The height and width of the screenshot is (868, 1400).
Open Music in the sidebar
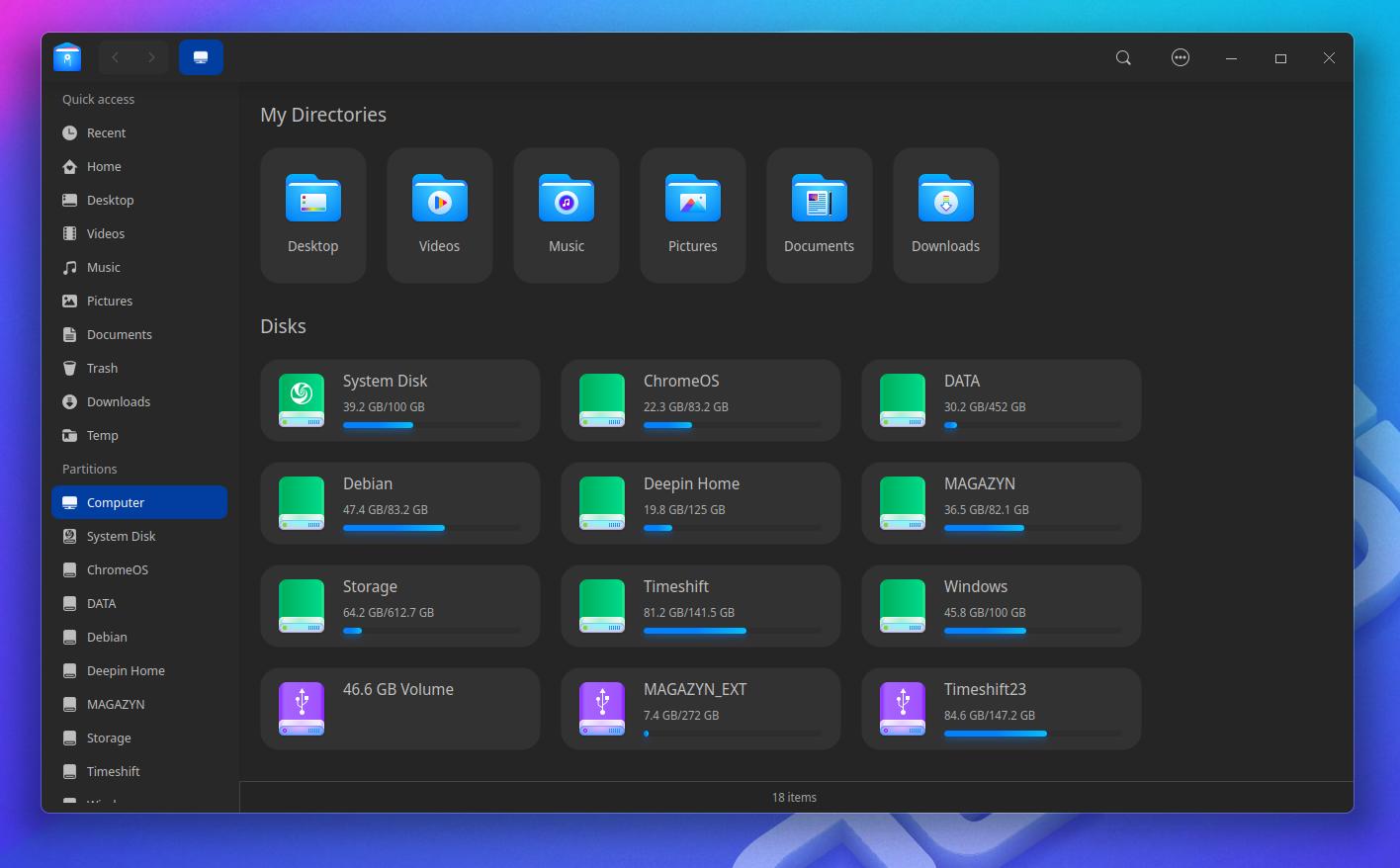139,267
